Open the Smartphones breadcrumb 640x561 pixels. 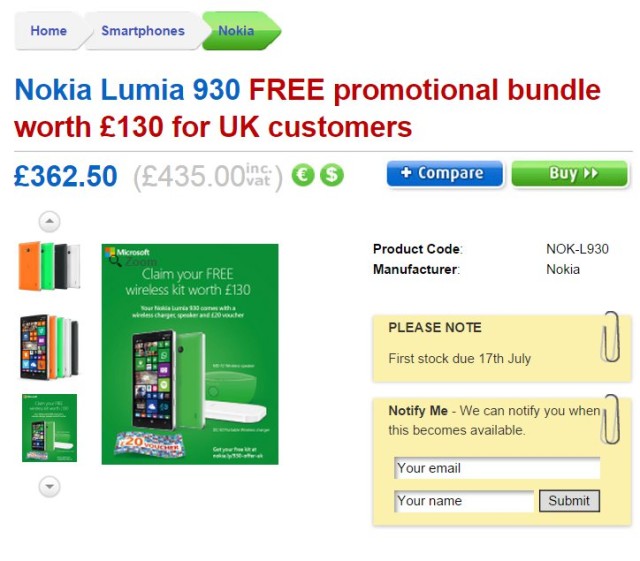tap(143, 31)
